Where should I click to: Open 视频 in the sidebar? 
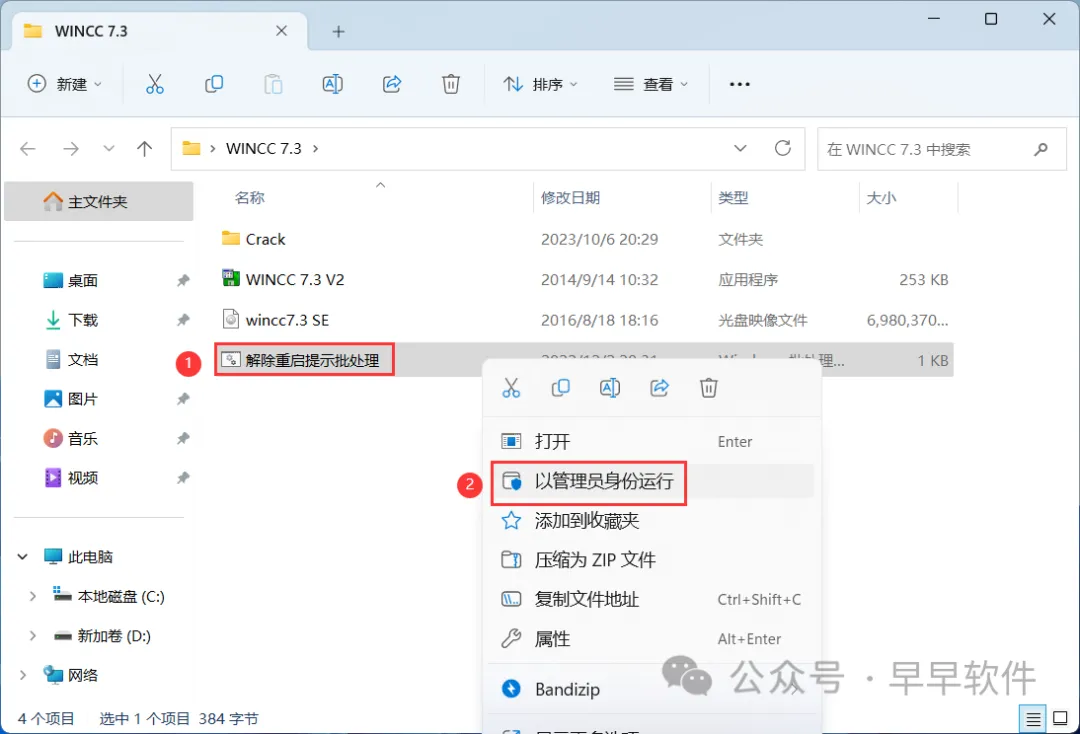(x=83, y=477)
